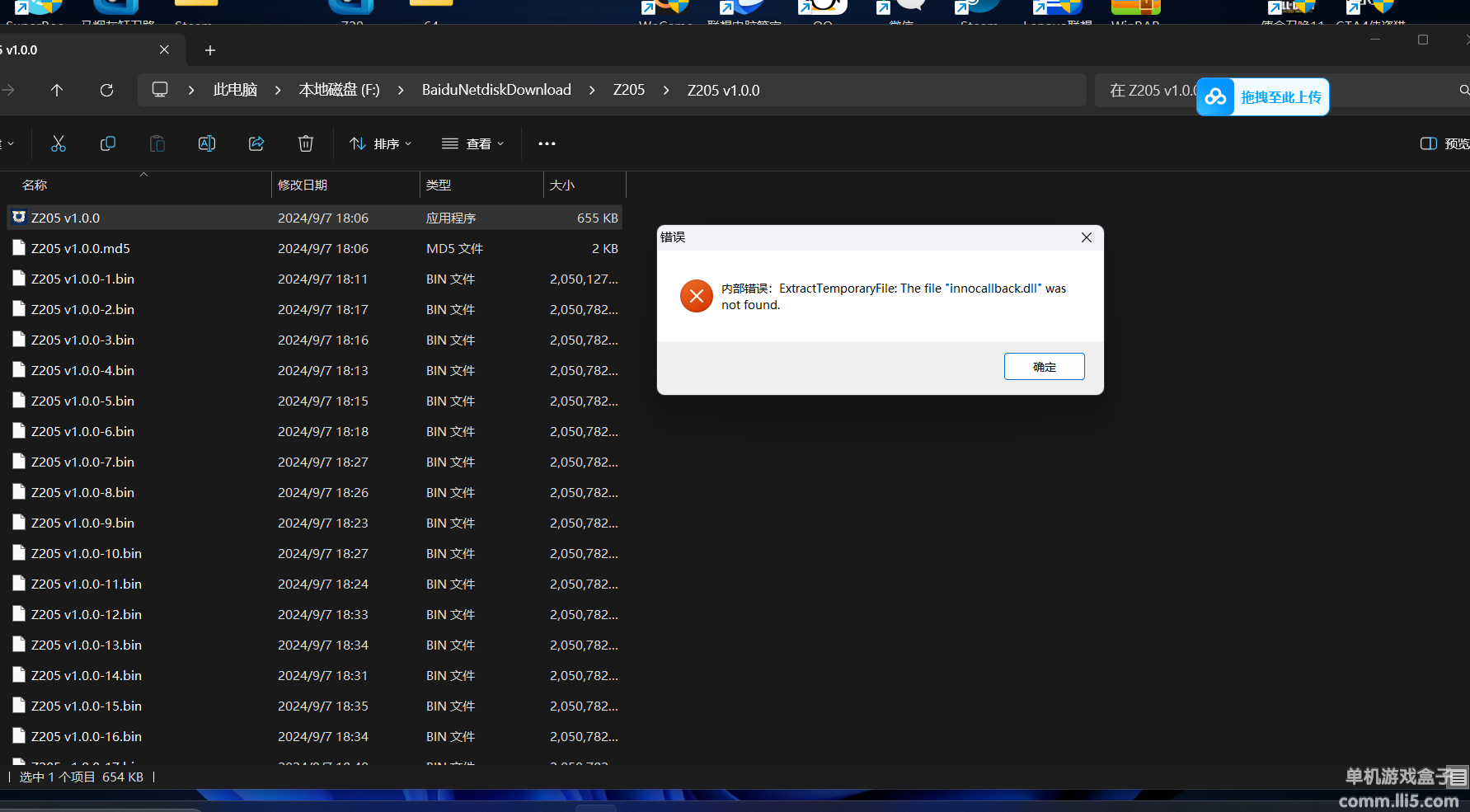Click the 2024/9/7 18:06 date of Z205 v1.0.0.md5

click(x=323, y=248)
